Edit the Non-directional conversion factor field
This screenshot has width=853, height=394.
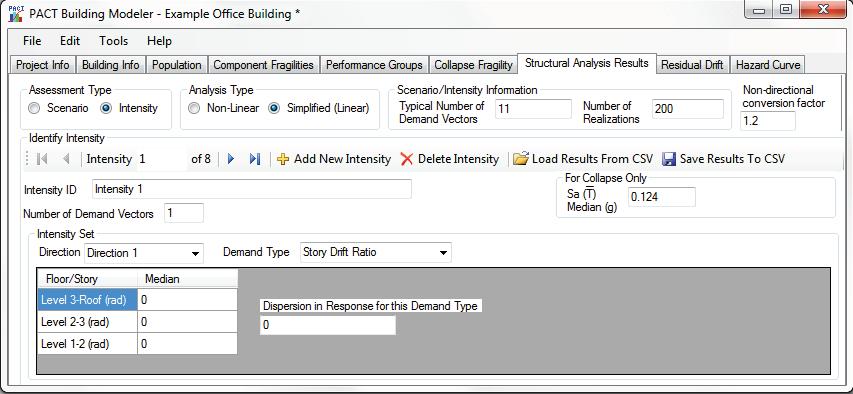(768, 121)
